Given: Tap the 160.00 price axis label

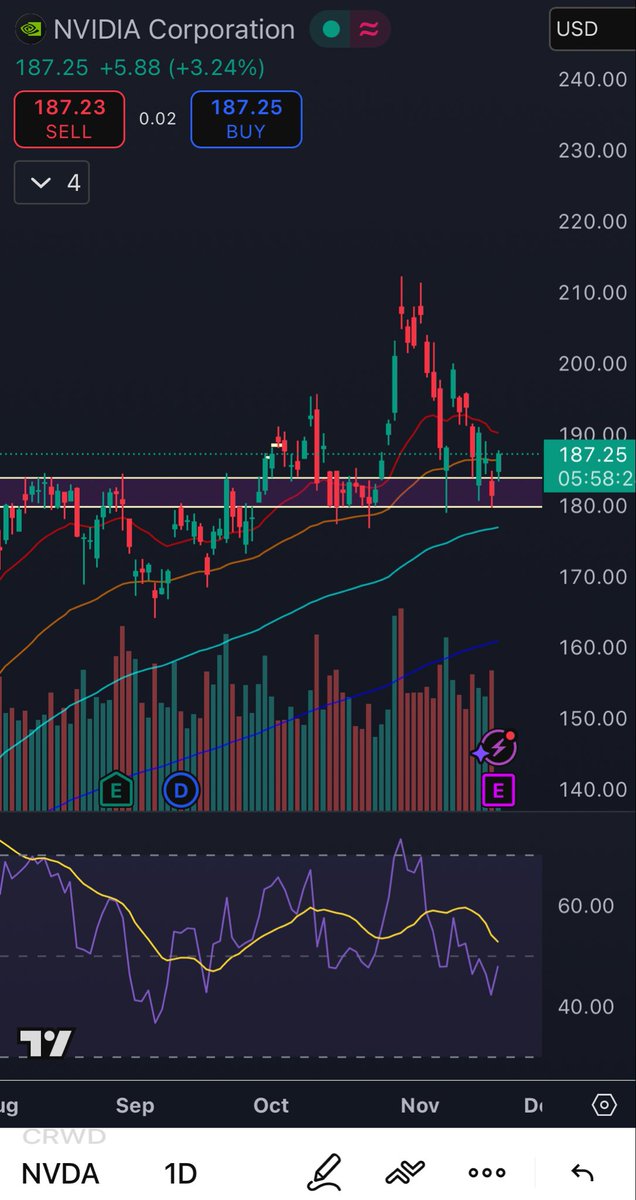Looking at the screenshot, I should (x=593, y=647).
